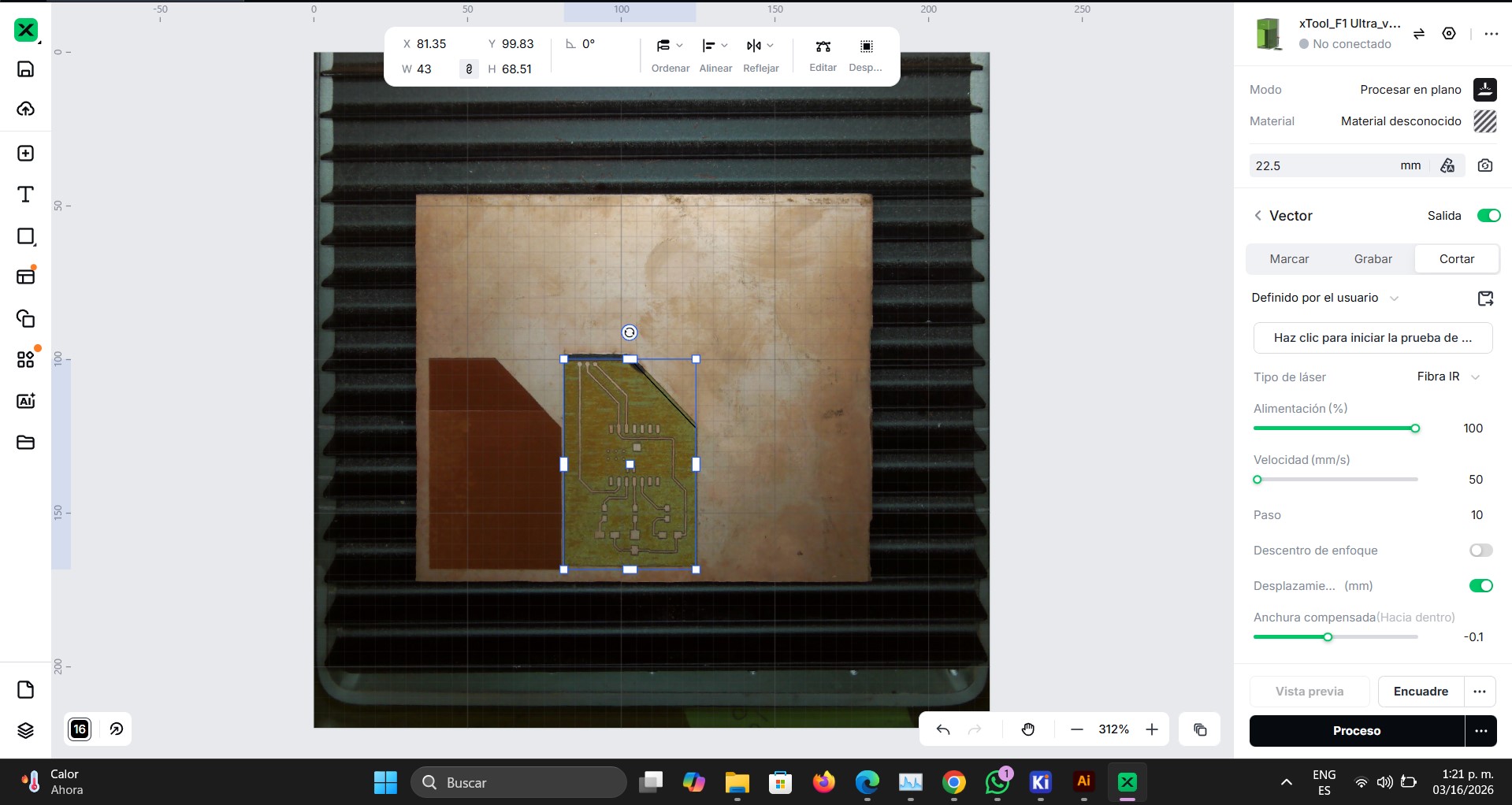This screenshot has width=1512, height=805.
Task: Open Google Chrome from taskbar
Action: (954, 782)
